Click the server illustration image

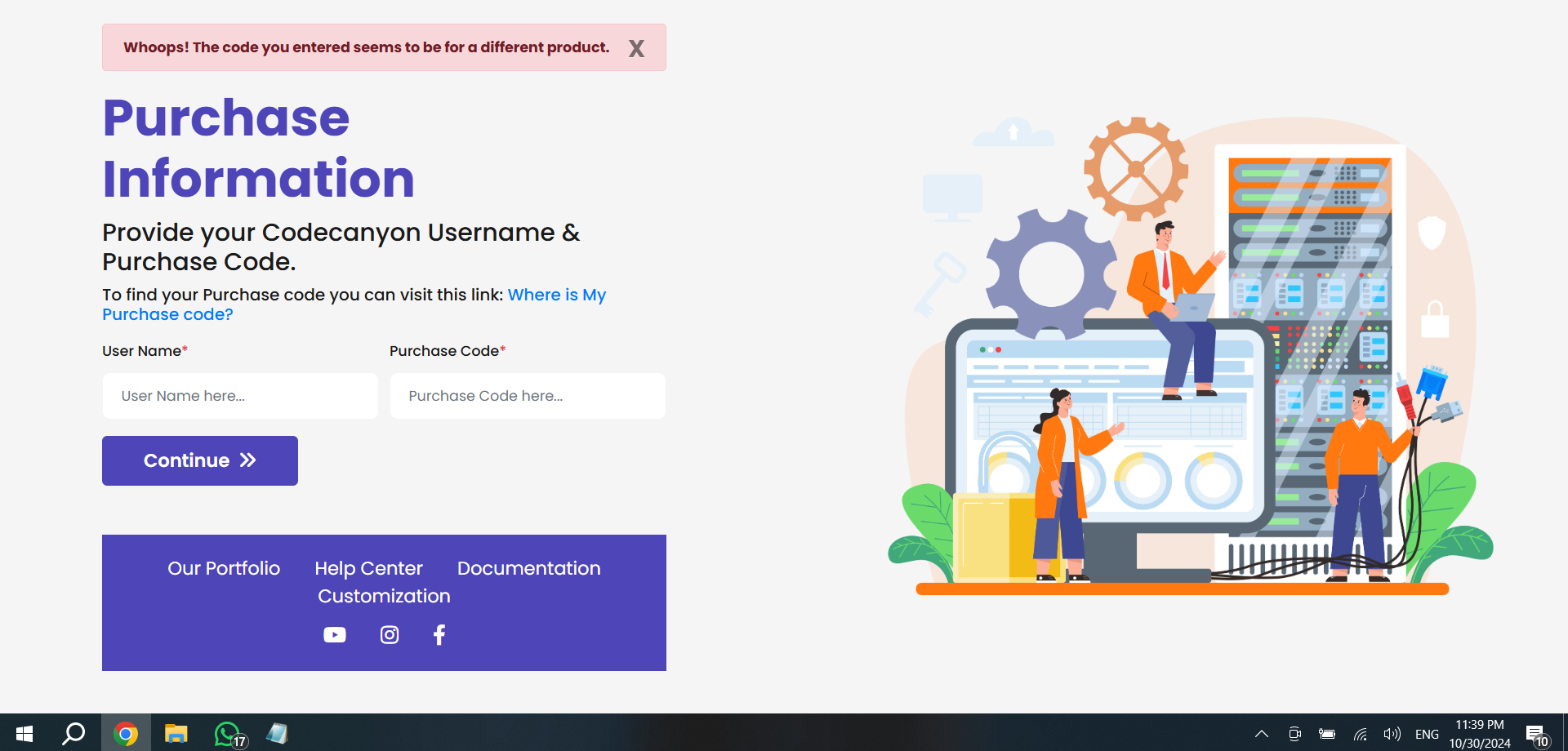coord(1191,356)
